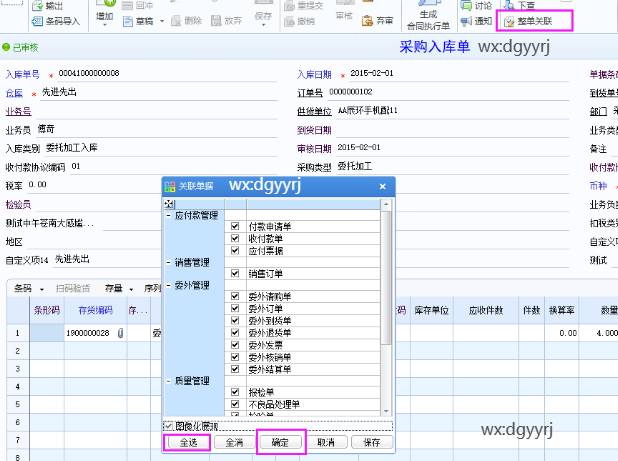Disable the 图像化展现 checkbox
This screenshot has width=618, height=461.
click(168, 426)
